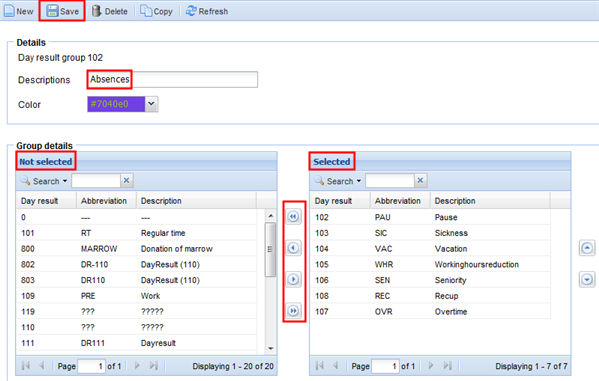Select the Regular time row
Viewport: 599px width, 381px height.
pos(136,233)
